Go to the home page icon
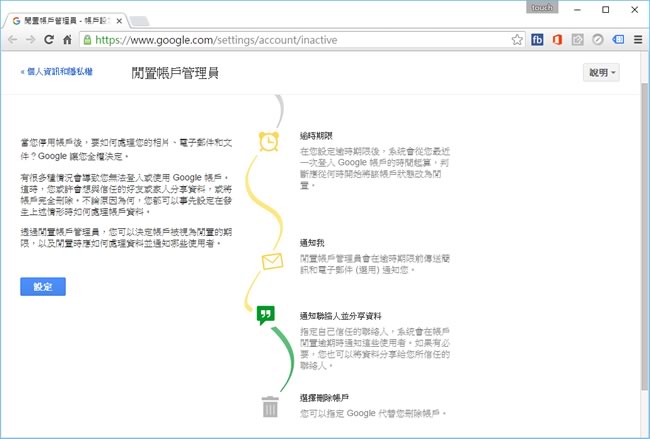Image resolution: width=650 pixels, height=439 pixels. click(67, 40)
